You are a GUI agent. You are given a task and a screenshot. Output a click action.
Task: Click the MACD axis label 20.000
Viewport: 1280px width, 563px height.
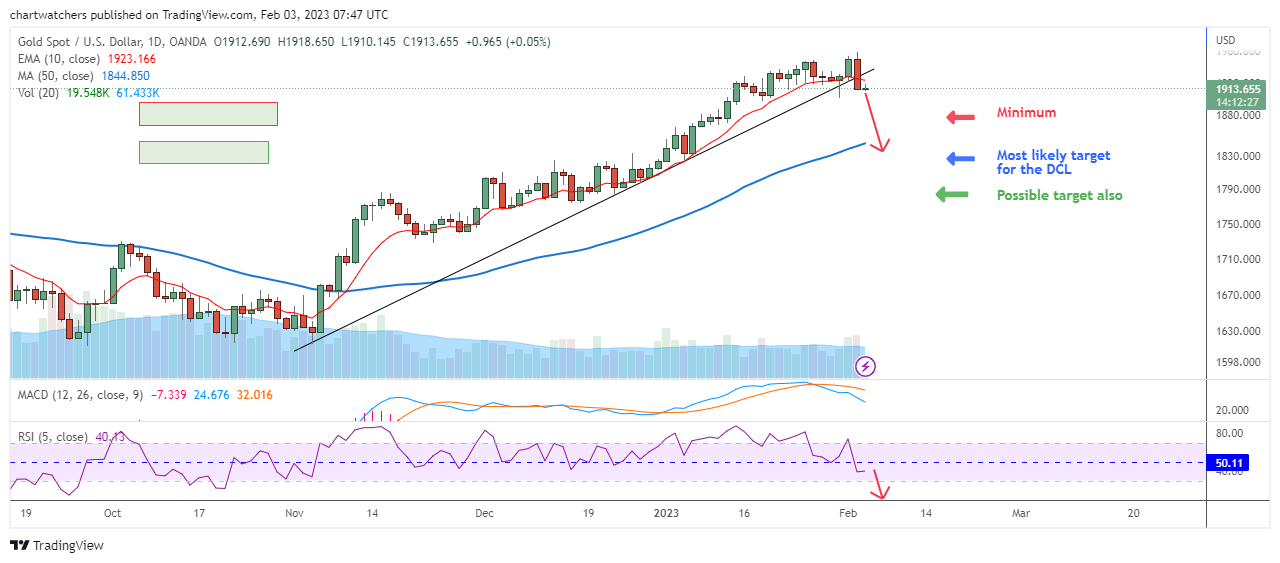(1234, 411)
